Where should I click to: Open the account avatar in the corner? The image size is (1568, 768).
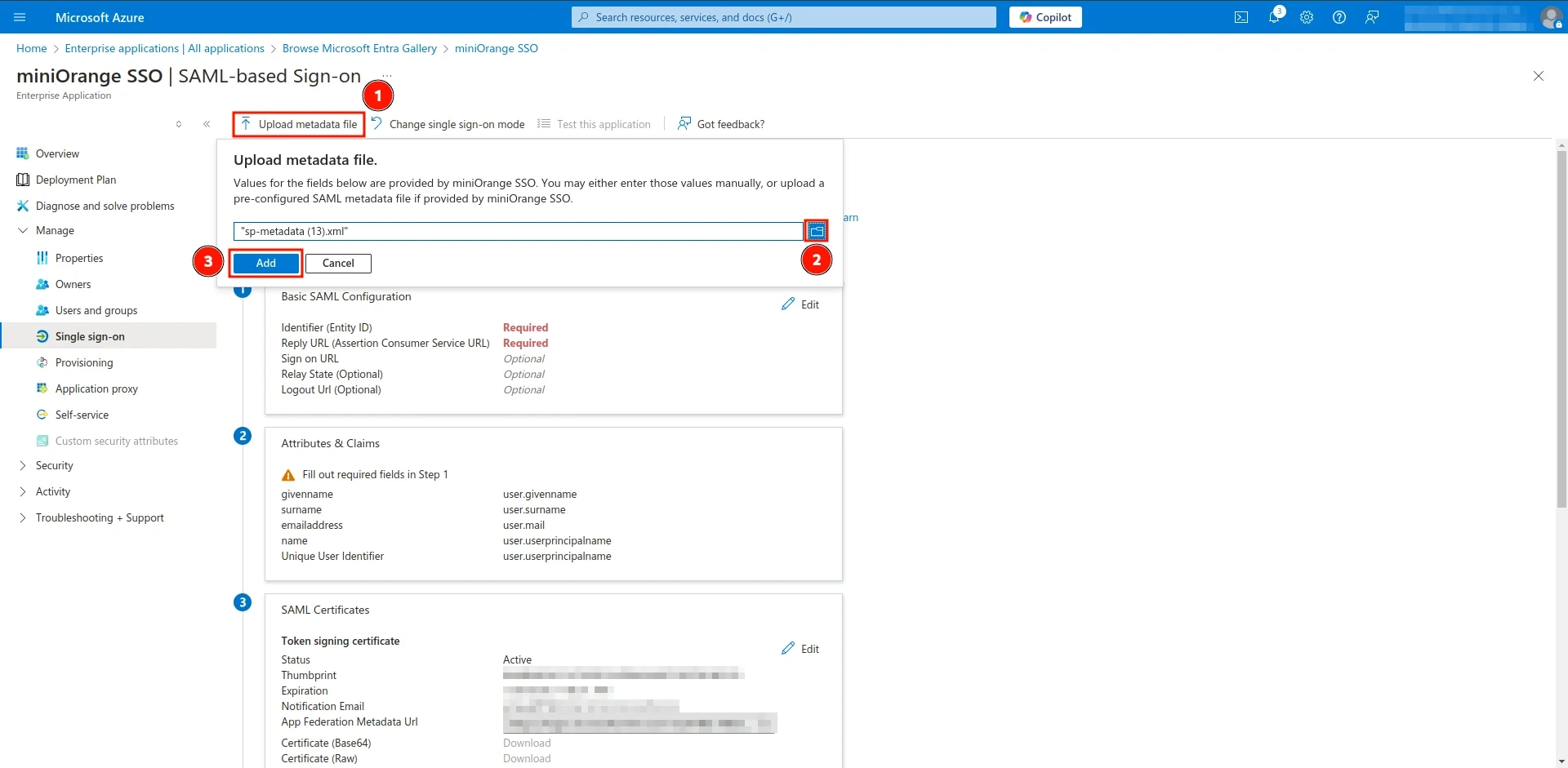coord(1552,17)
